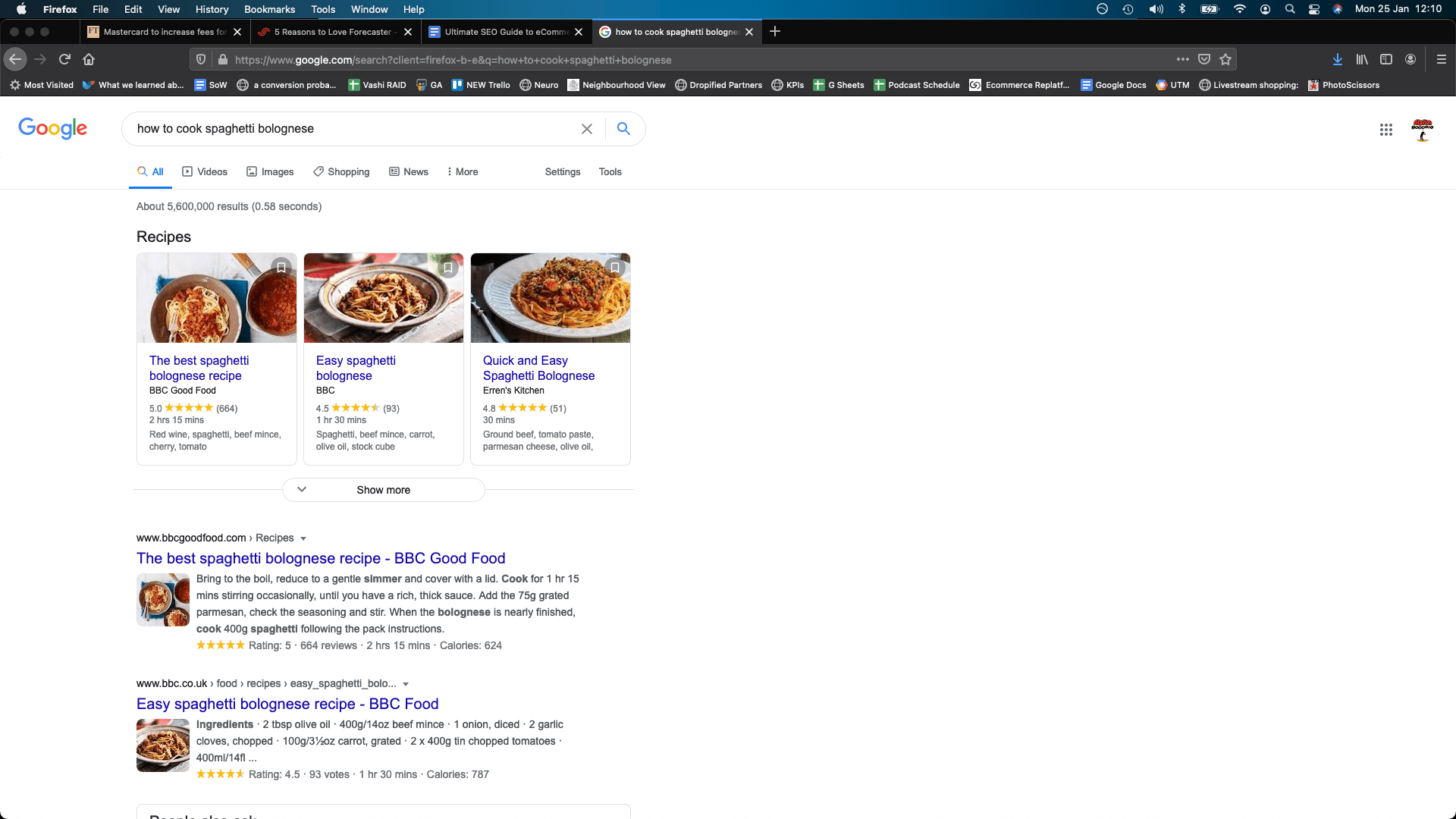Click the menu bar date and time
1456x819 pixels.
pos(1398,9)
